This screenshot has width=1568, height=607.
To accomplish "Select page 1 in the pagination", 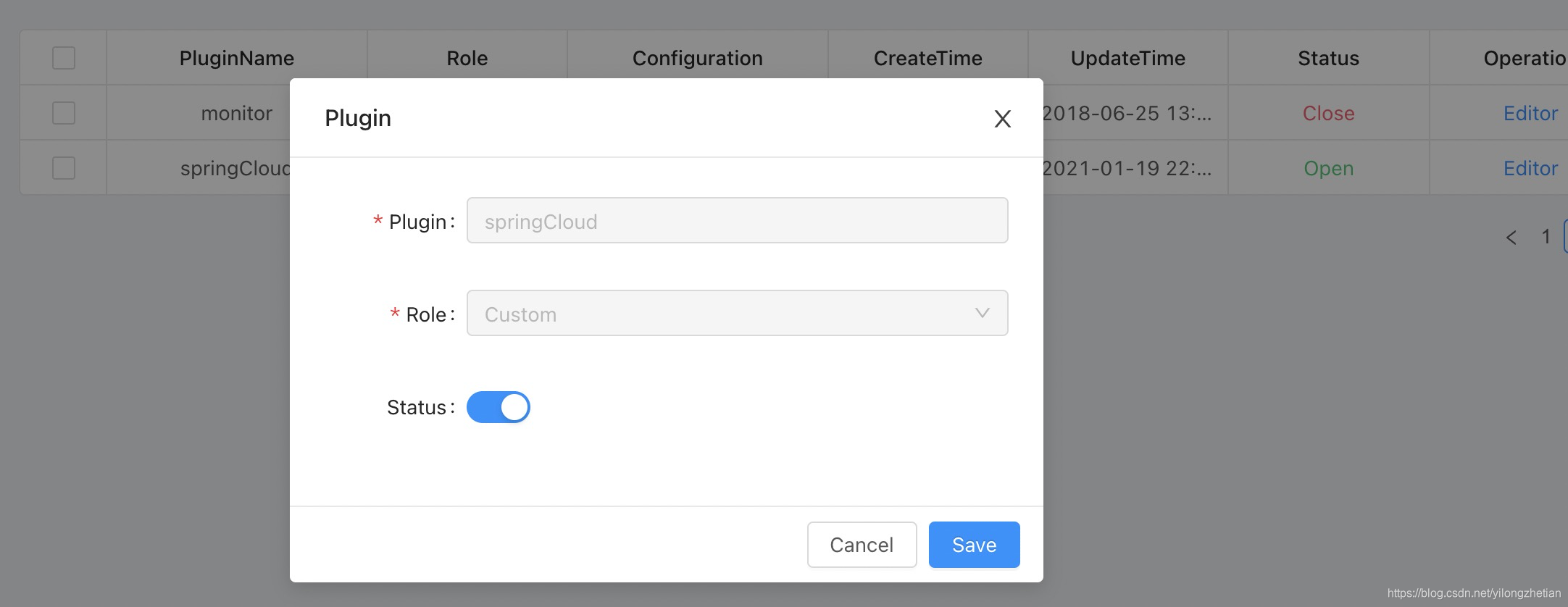I will 1545,237.
